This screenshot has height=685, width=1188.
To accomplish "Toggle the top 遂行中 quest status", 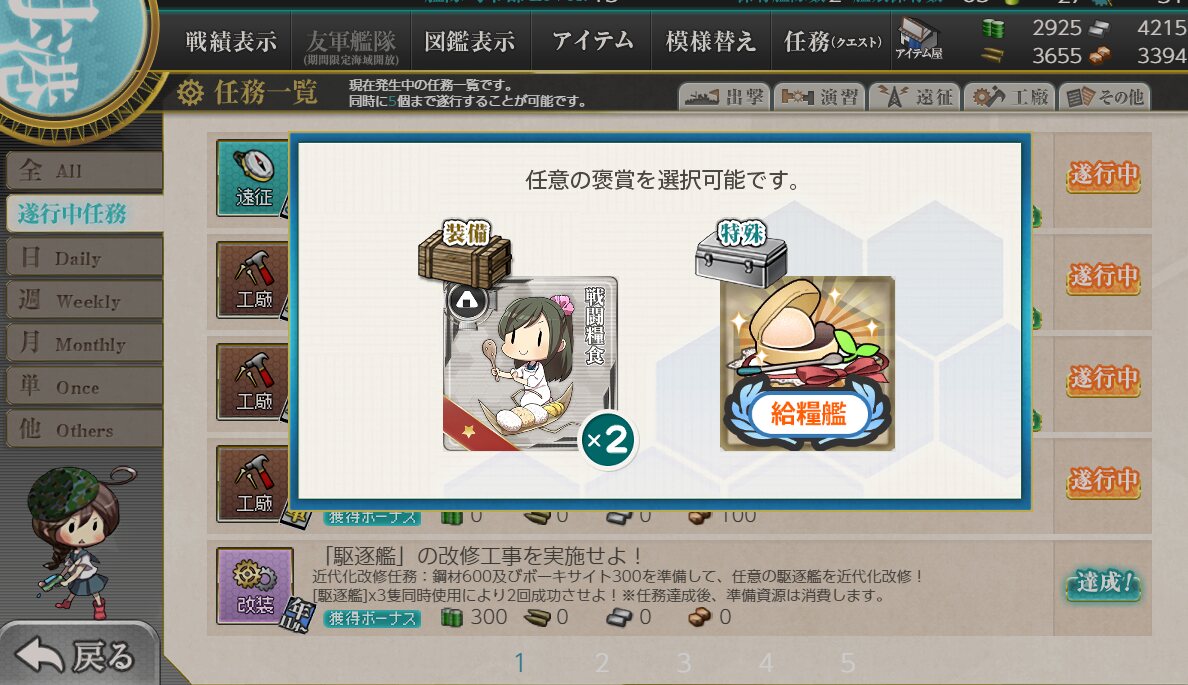I will point(1103,174).
